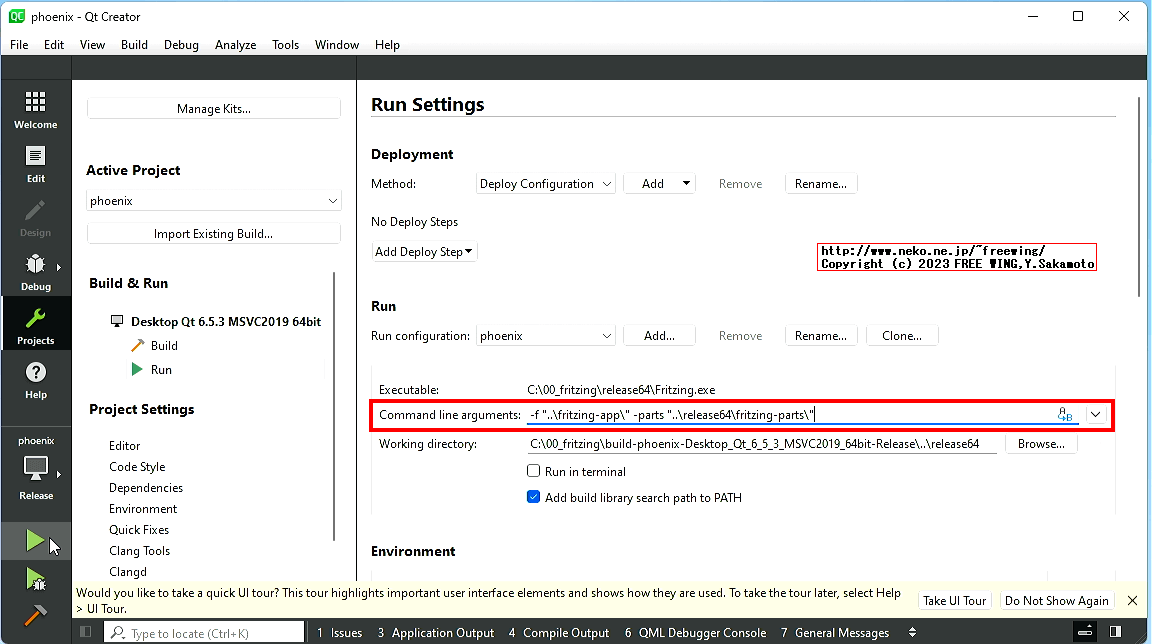Open the Run configuration phoenix dropdown
Image resolution: width=1152 pixels, height=644 pixels.
pos(546,336)
